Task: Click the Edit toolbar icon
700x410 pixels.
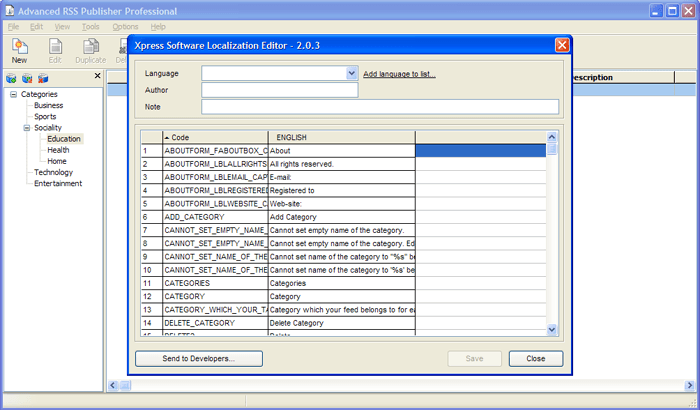Action: 55,51
